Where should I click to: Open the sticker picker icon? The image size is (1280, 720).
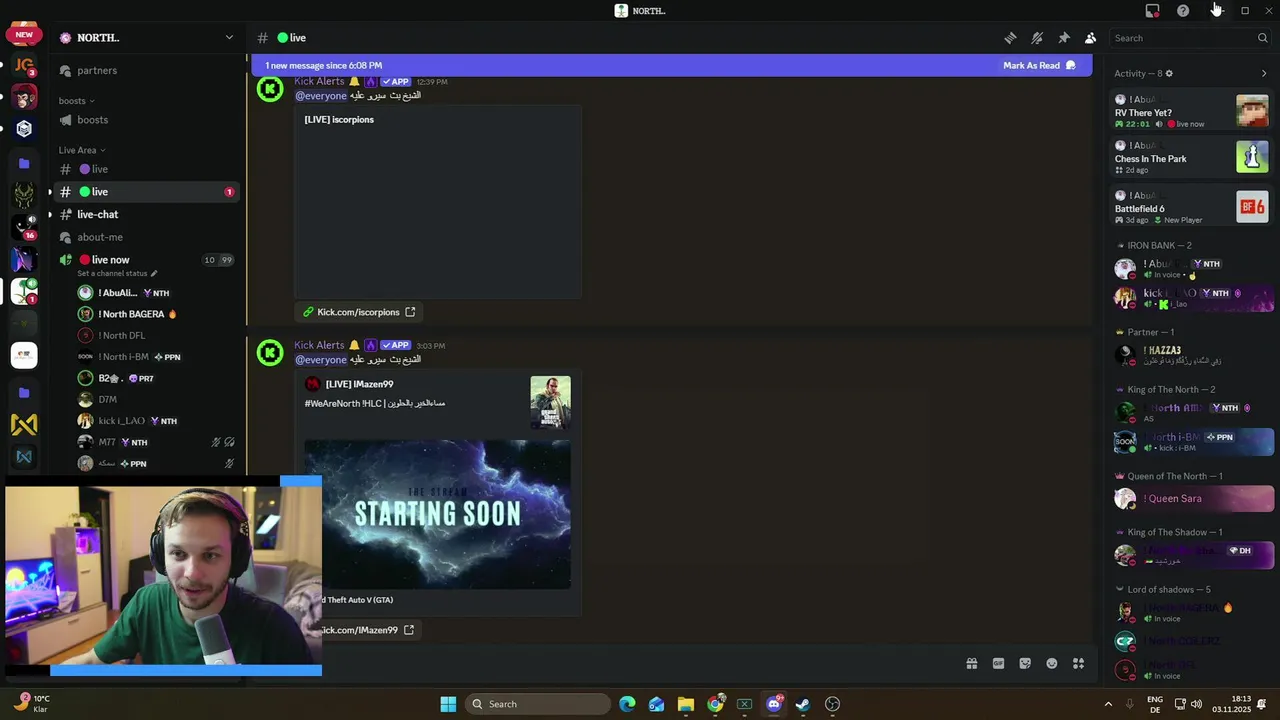pos(1025,664)
